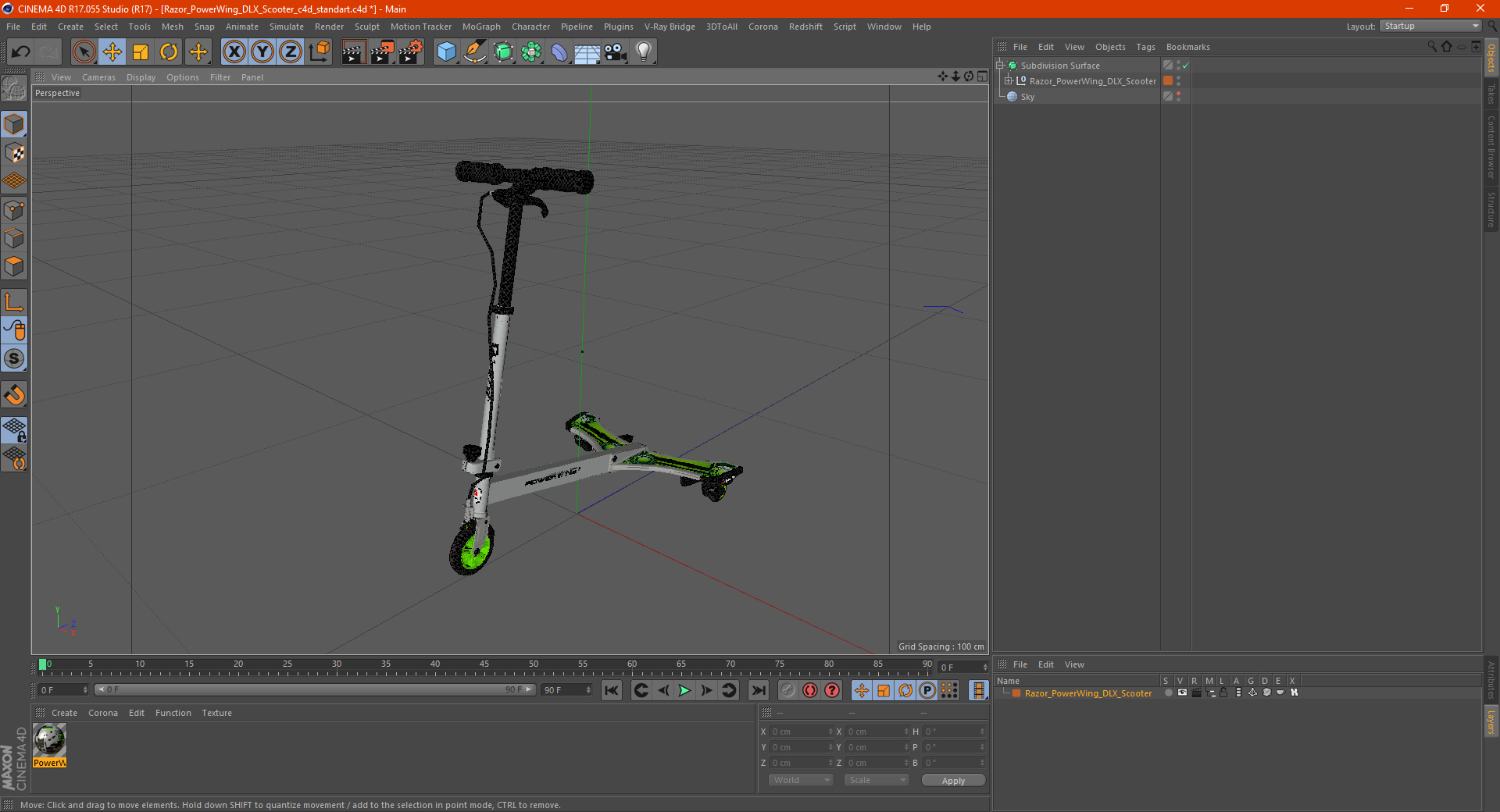Add Floor environment object icon

[587, 52]
